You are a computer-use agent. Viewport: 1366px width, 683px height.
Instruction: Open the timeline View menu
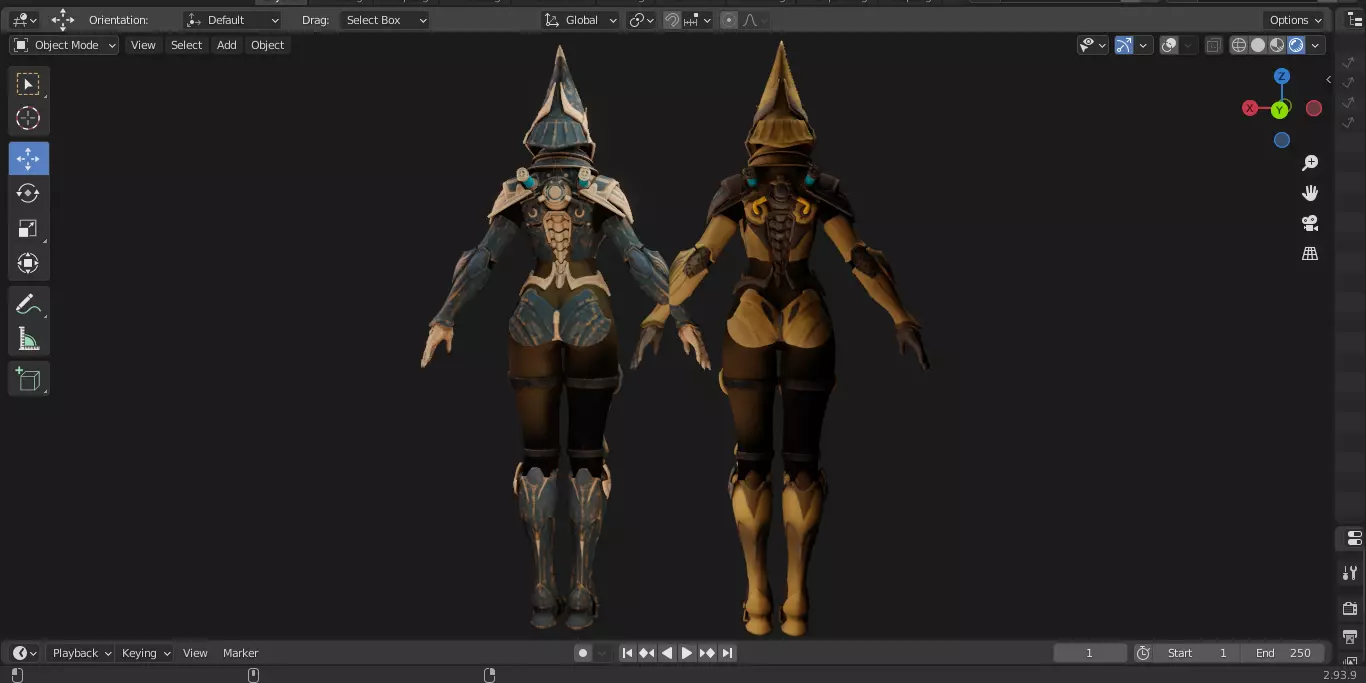click(x=195, y=653)
